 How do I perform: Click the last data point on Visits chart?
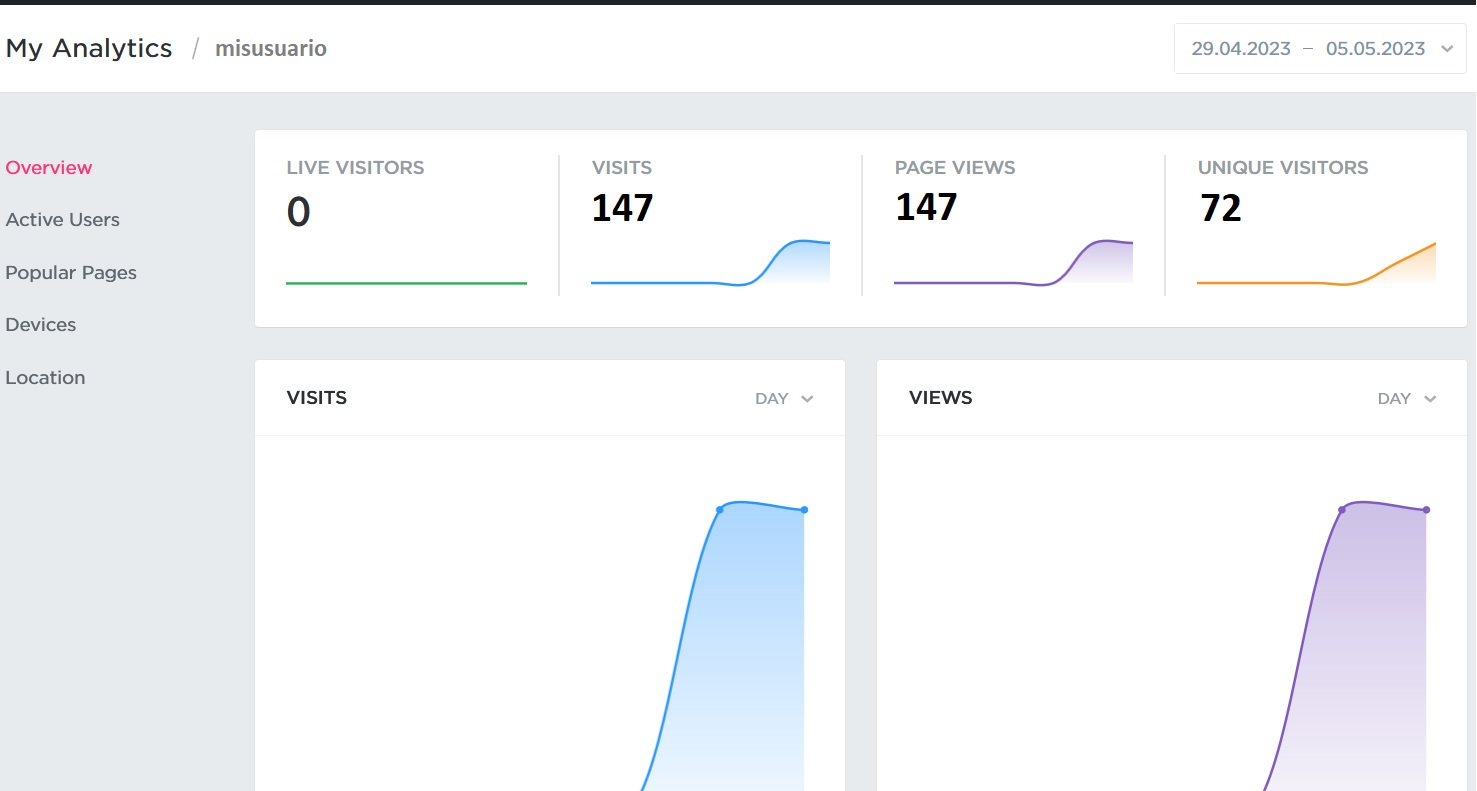pos(804,510)
